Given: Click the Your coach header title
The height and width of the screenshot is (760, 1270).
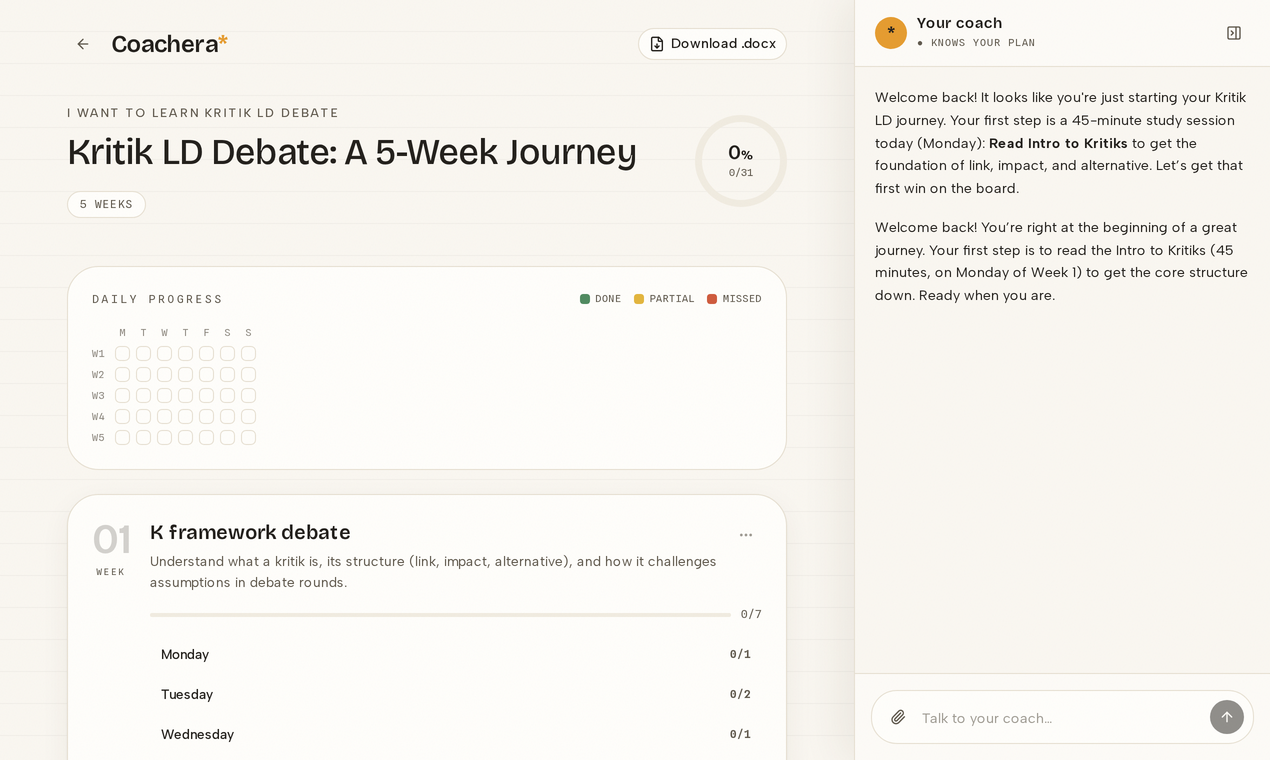Looking at the screenshot, I should pyautogui.click(x=959, y=23).
